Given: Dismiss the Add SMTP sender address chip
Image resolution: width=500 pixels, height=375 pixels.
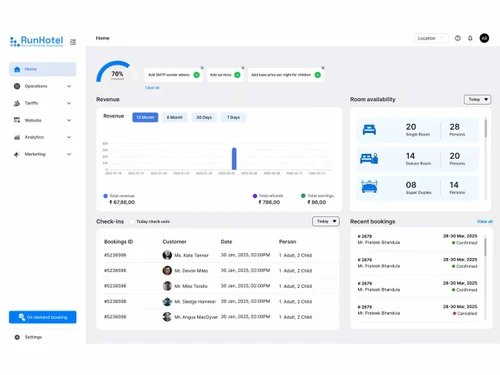Looking at the screenshot, I should (x=202, y=68).
